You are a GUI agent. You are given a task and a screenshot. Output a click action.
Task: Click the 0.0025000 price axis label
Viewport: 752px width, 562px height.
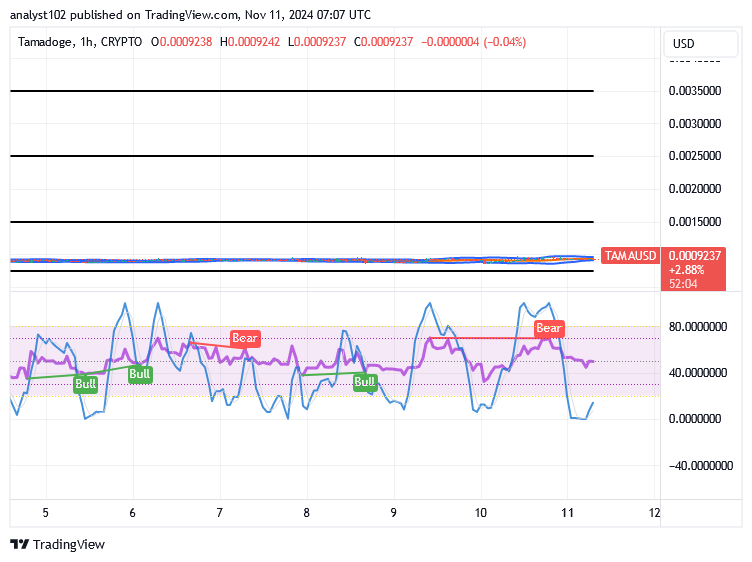(x=695, y=156)
